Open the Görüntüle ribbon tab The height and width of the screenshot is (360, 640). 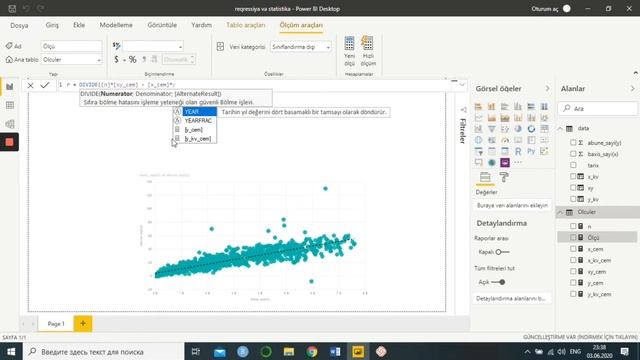click(x=162, y=25)
